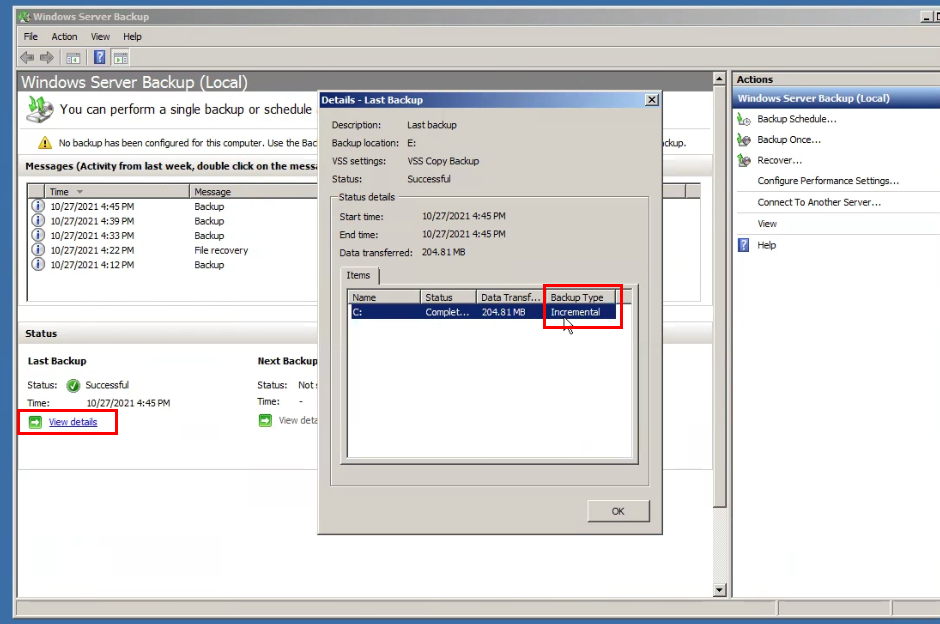
Task: Open the Action menu
Action: pyautogui.click(x=64, y=37)
